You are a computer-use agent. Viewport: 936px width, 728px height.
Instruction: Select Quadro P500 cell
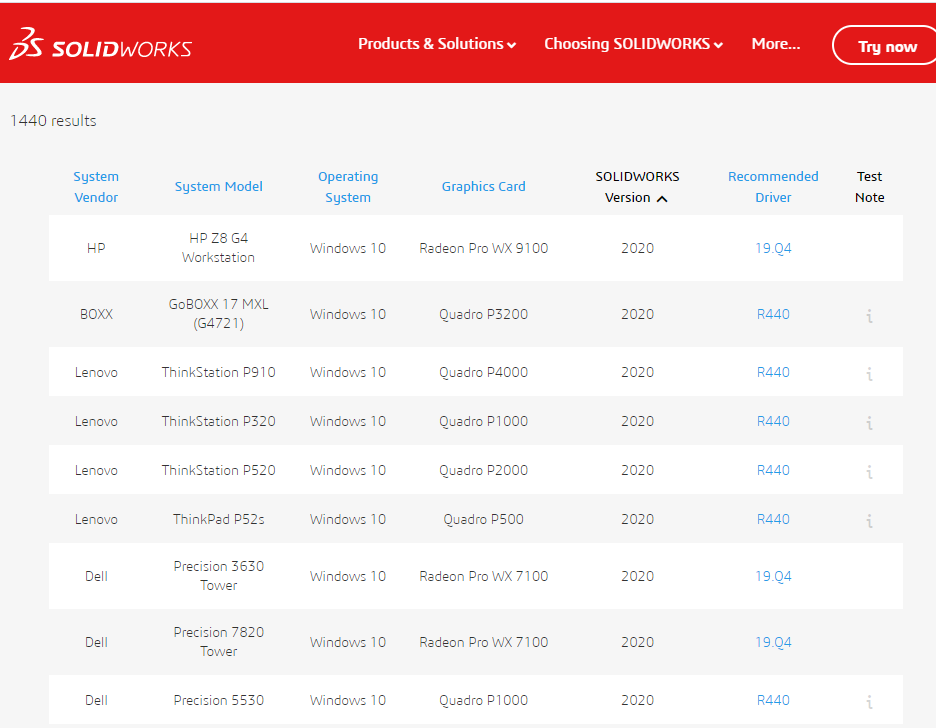(484, 519)
